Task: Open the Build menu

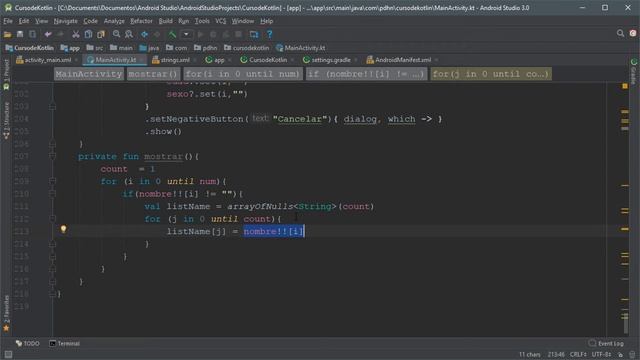Action: point(165,21)
